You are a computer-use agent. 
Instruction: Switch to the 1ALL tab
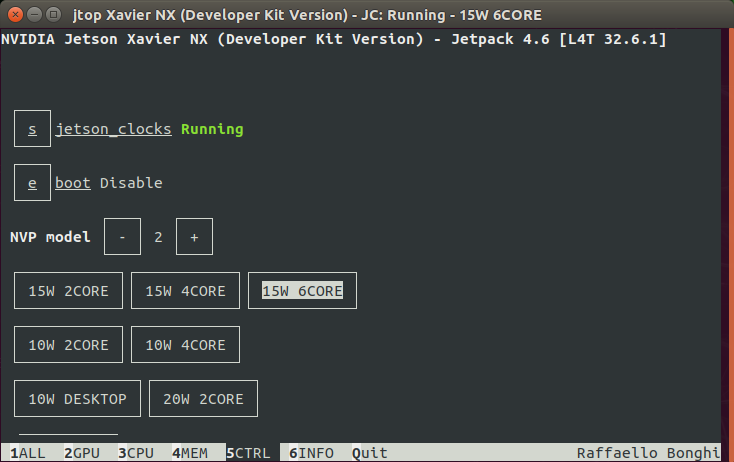point(28,453)
